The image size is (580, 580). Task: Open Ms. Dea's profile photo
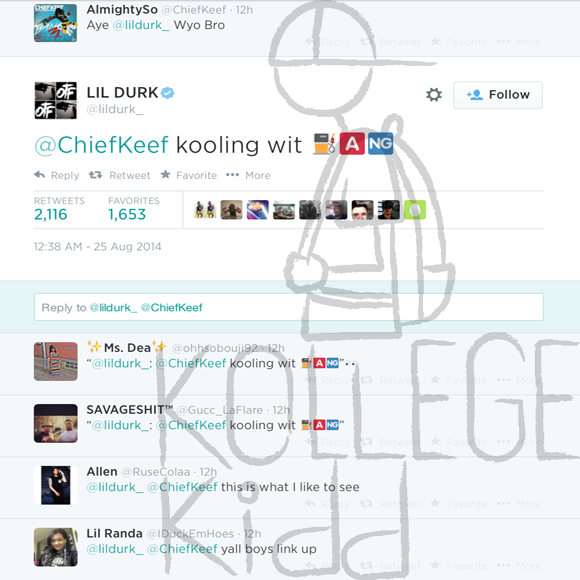coord(55,361)
